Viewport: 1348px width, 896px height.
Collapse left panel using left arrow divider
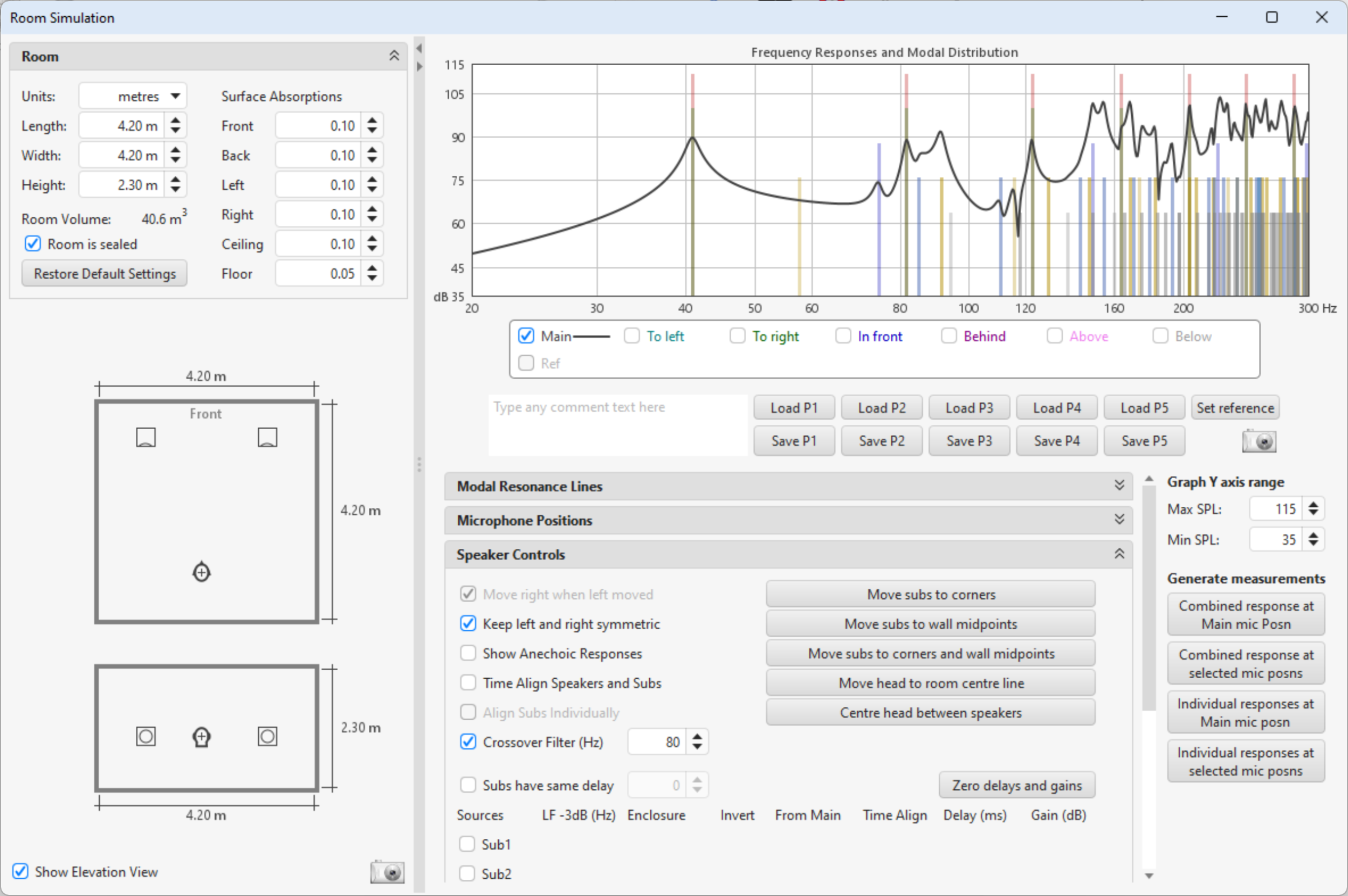[419, 49]
